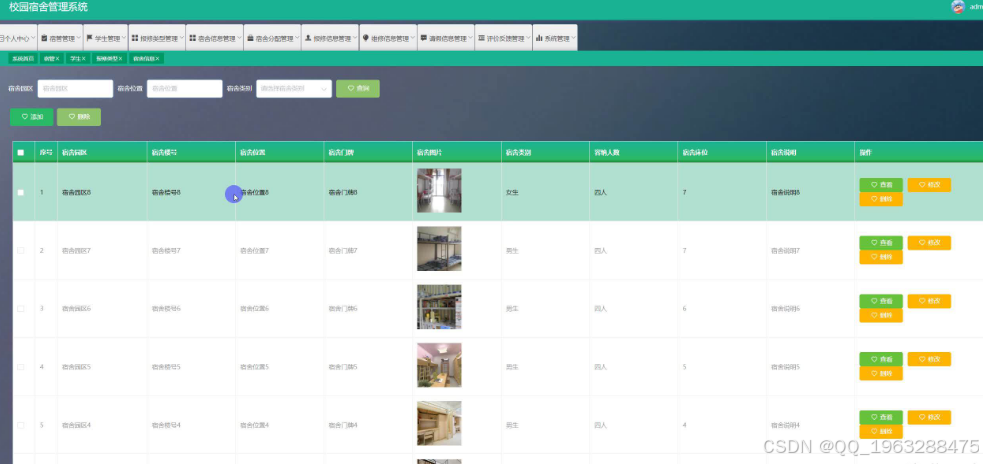Click the clipboard icon of 宿管管理
Viewport: 983px width, 464px height.
[x=44, y=38]
